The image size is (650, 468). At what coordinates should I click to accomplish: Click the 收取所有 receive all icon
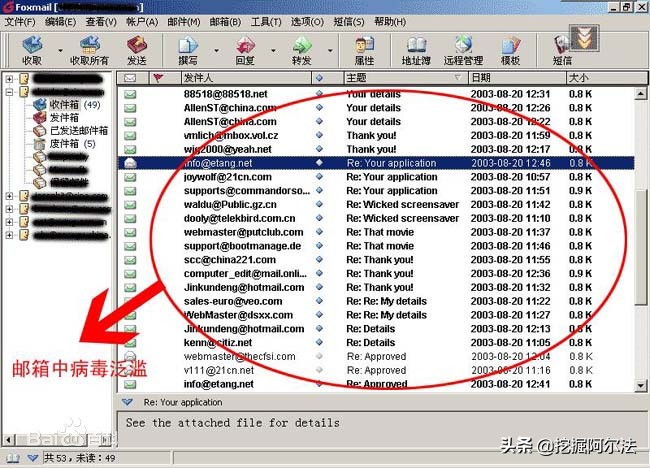click(89, 45)
